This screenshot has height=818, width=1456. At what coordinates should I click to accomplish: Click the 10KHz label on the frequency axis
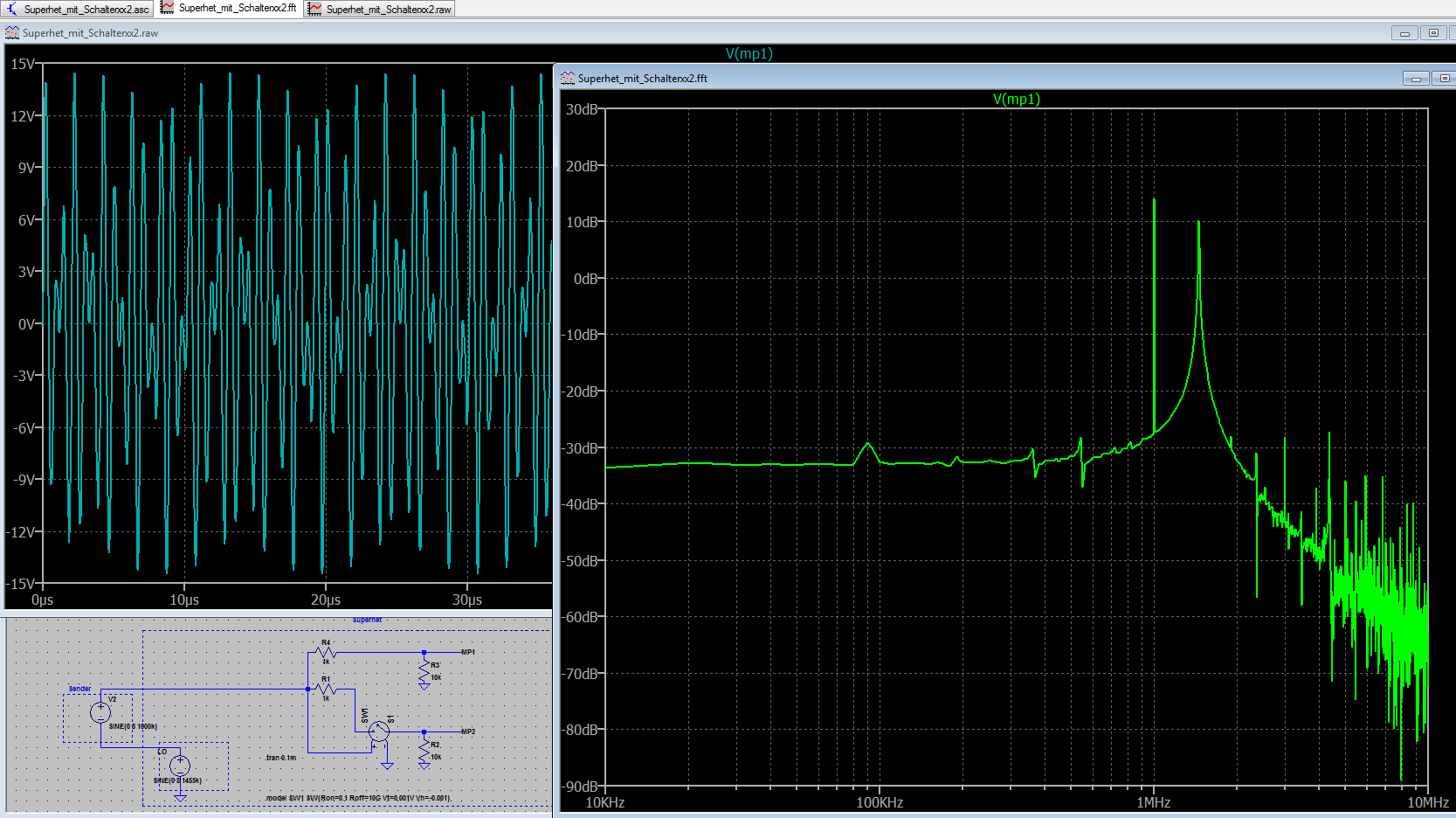(x=604, y=802)
